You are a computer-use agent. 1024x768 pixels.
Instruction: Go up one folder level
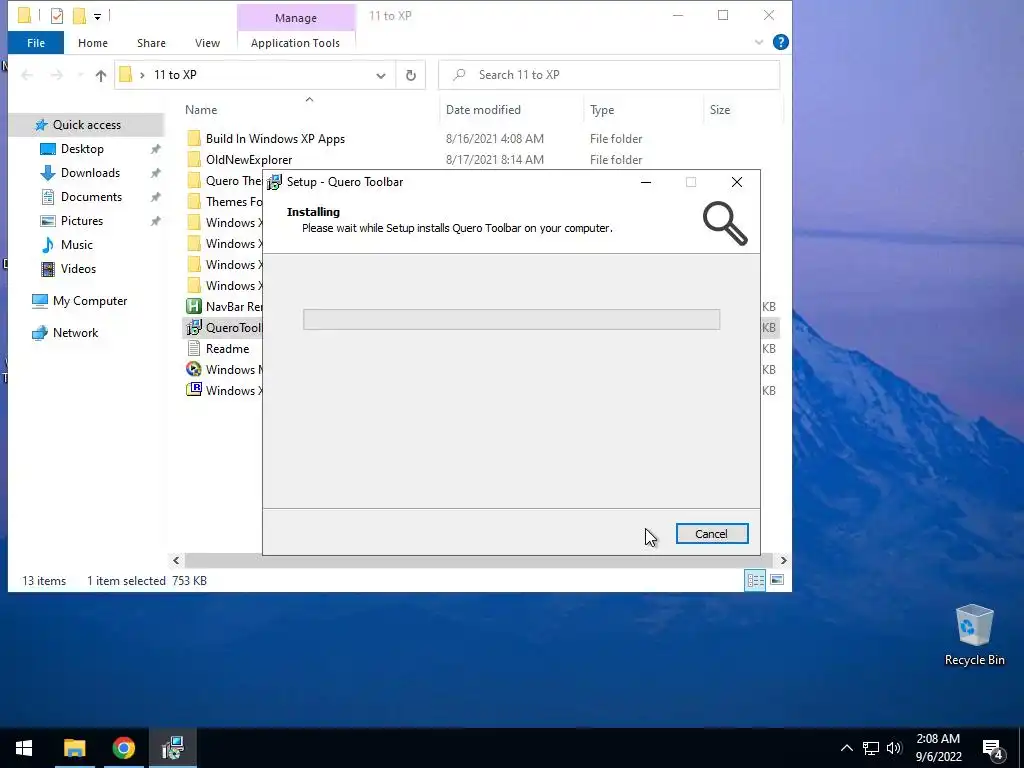coord(101,75)
